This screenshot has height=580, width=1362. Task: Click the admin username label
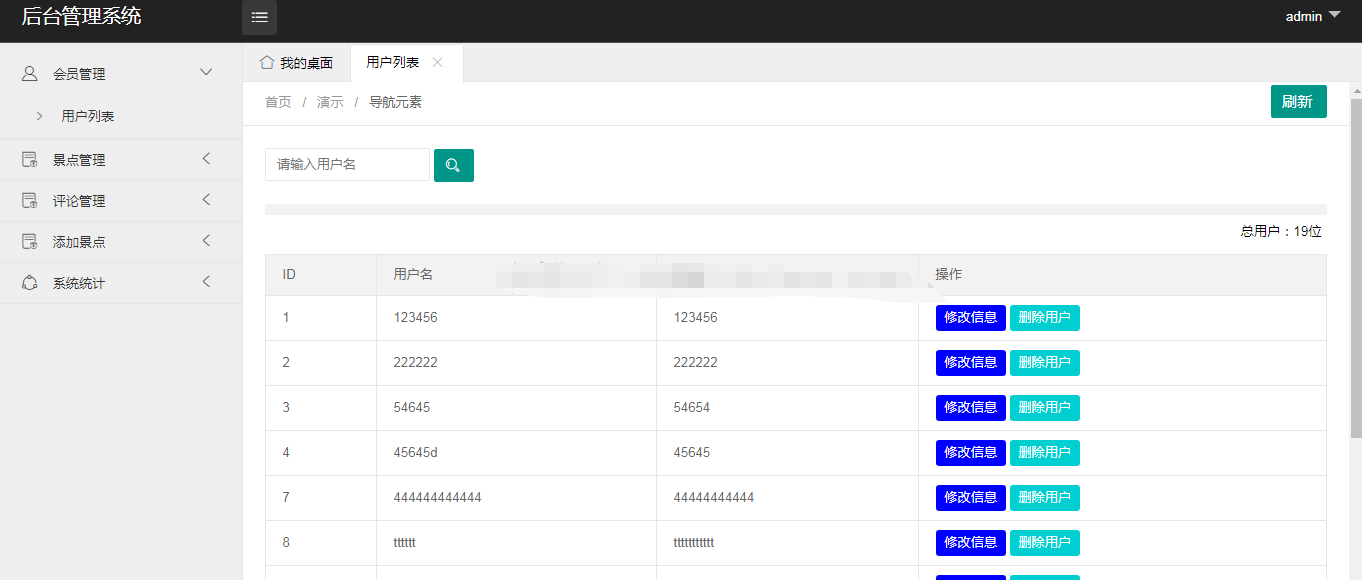click(x=1304, y=16)
